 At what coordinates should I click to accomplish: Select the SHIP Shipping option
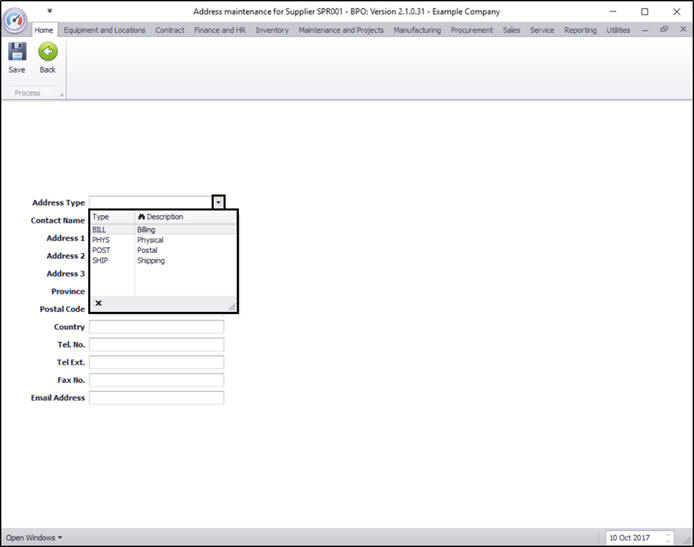[164, 260]
